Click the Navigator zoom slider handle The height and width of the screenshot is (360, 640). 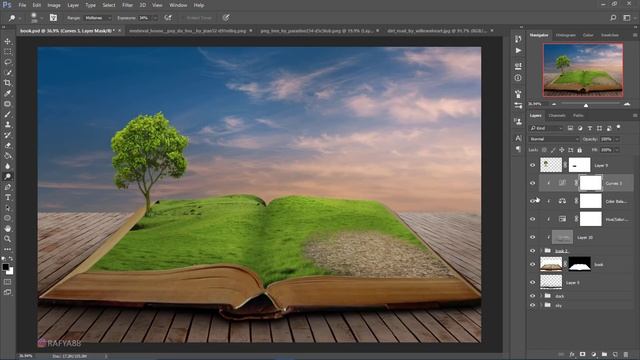pyautogui.click(x=586, y=105)
